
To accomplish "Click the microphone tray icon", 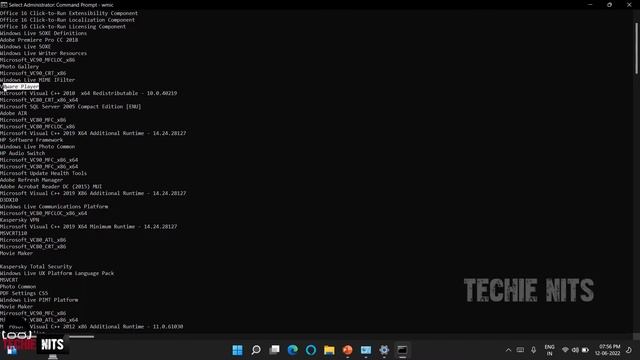I will tap(533, 350).
